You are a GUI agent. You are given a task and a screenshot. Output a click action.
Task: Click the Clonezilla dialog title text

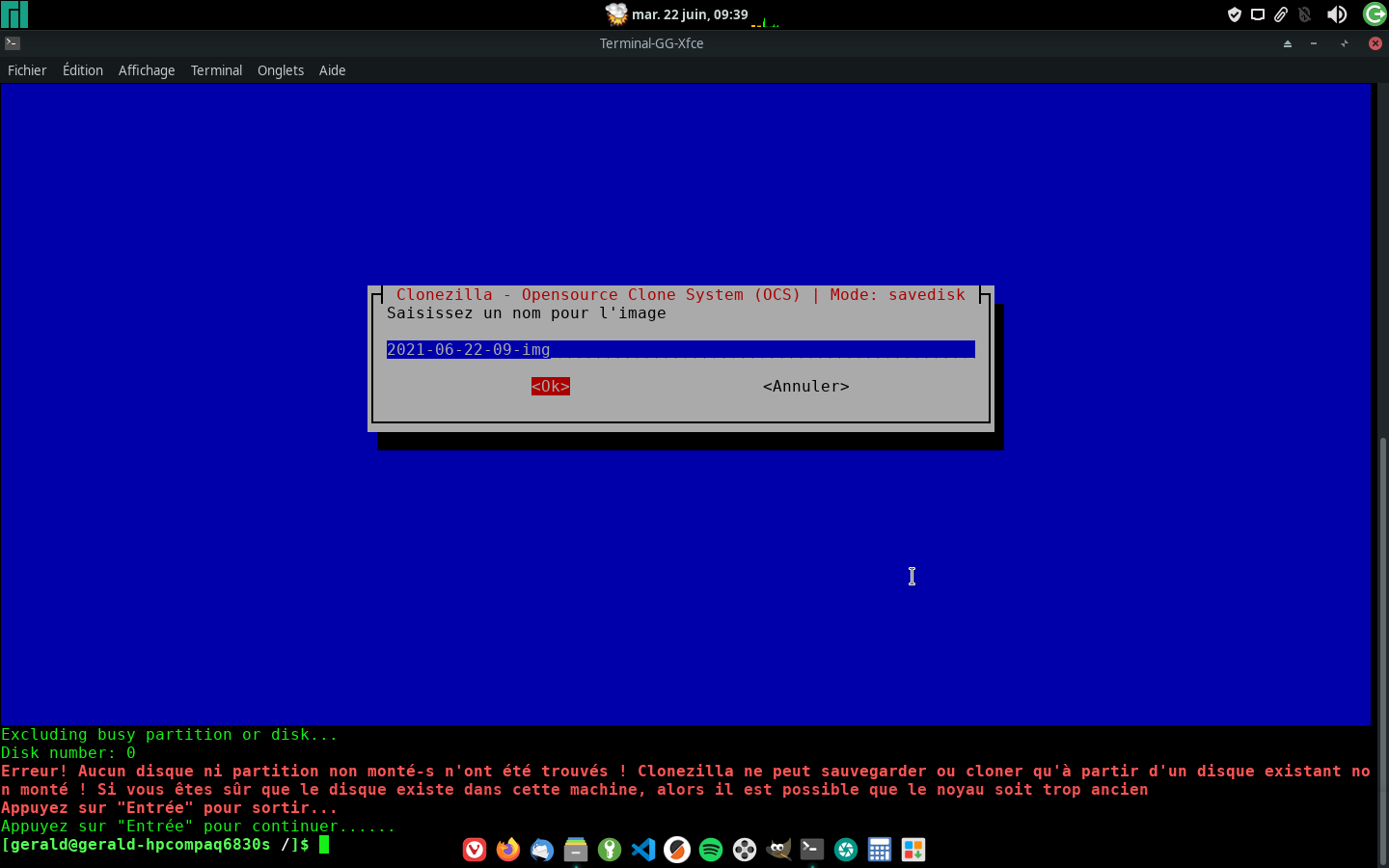tap(681, 295)
